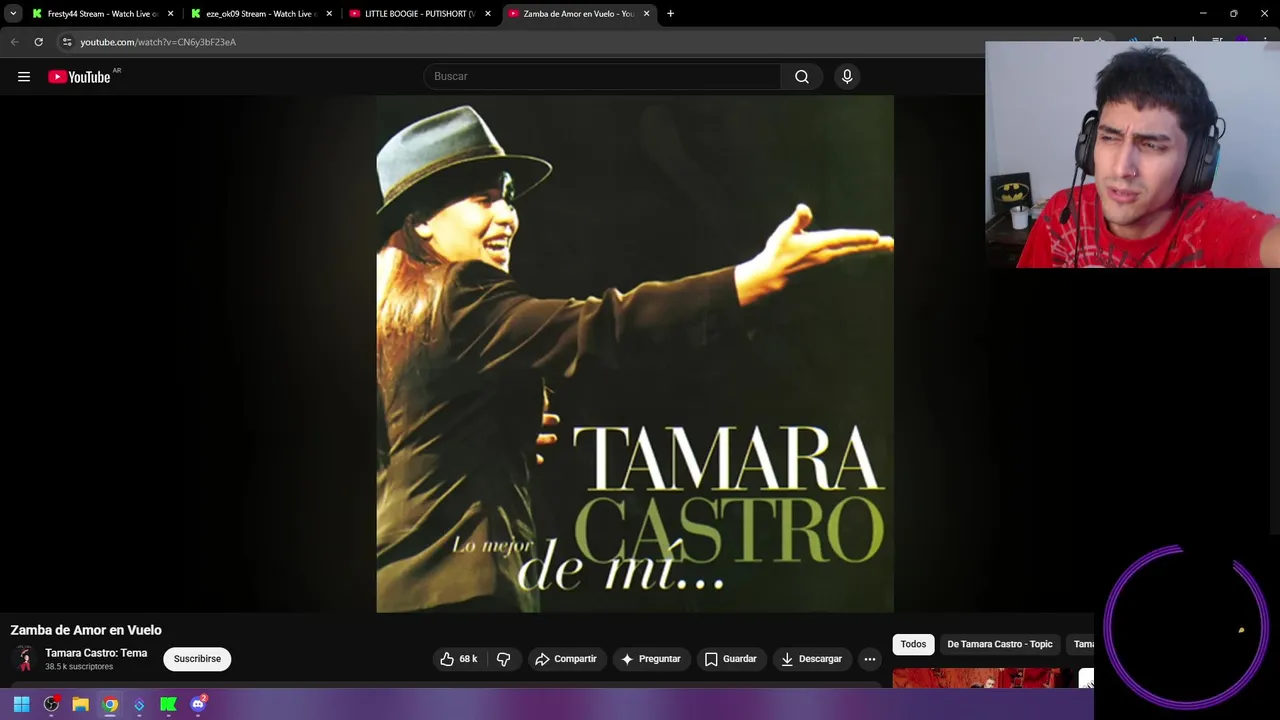The width and height of the screenshot is (1280, 720).
Task: Close the LITTLE BOOGIE tab
Action: click(x=488, y=14)
